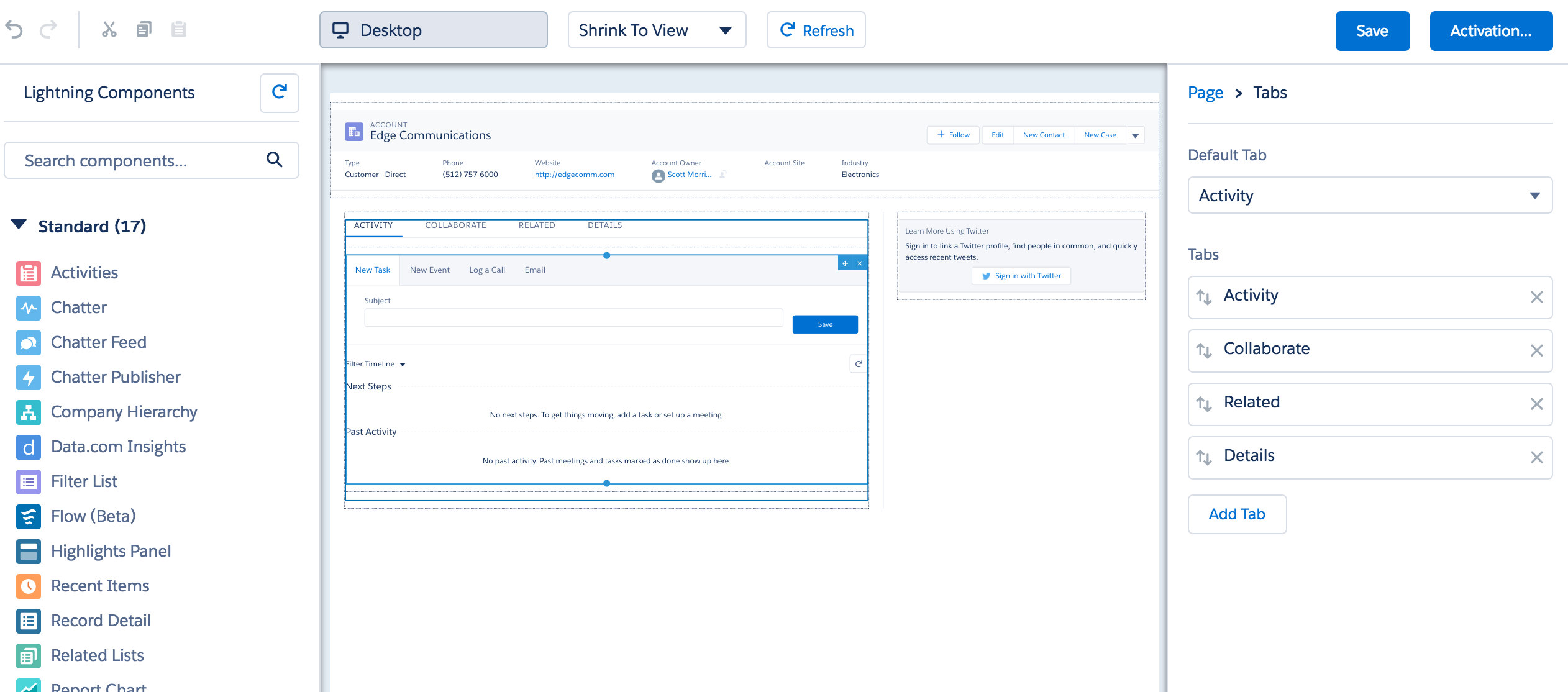Click the reorder handle for Related tab
The width and height of the screenshot is (1568, 692).
[1204, 404]
